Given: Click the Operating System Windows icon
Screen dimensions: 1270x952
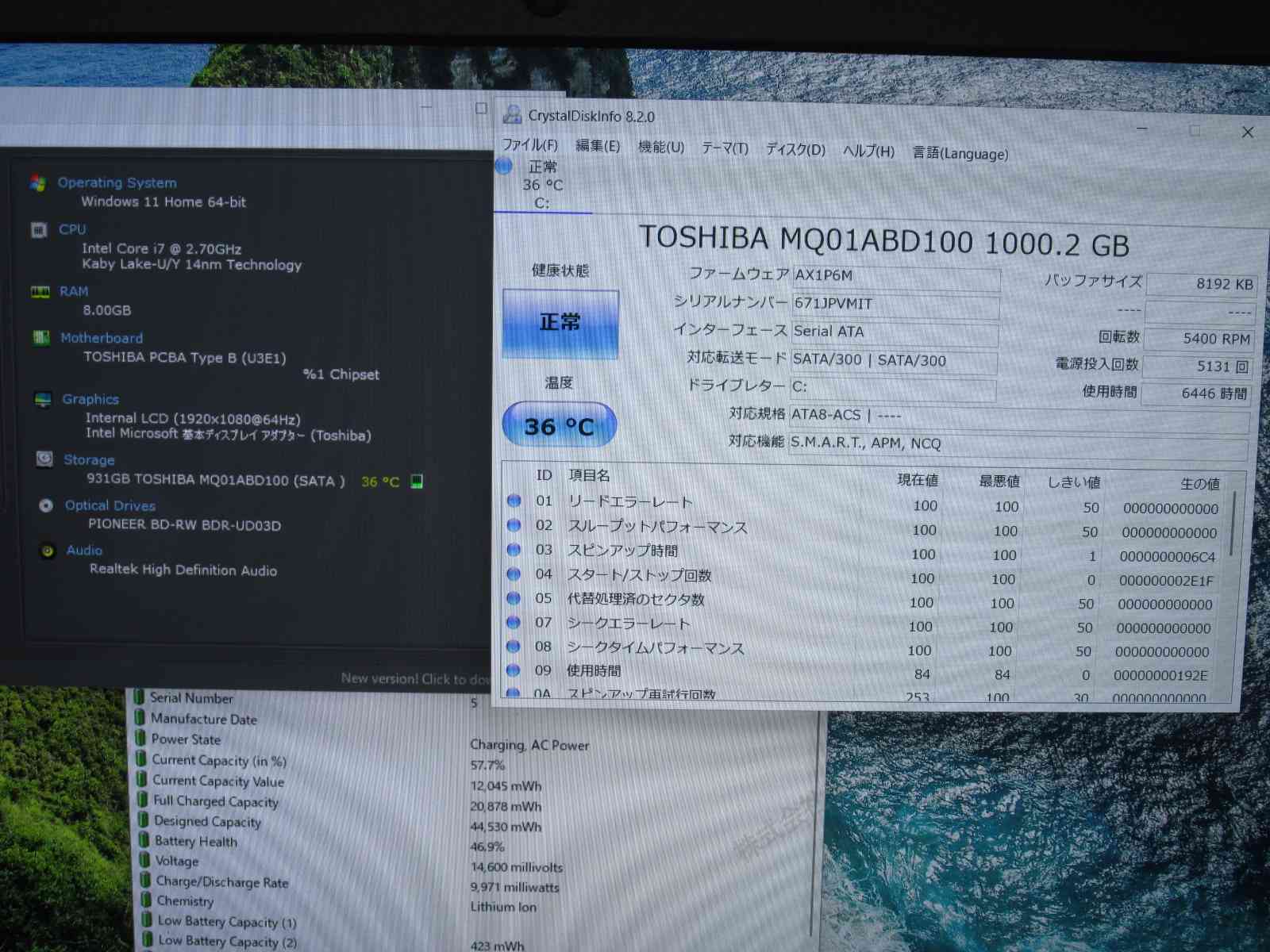Looking at the screenshot, I should point(37,183).
